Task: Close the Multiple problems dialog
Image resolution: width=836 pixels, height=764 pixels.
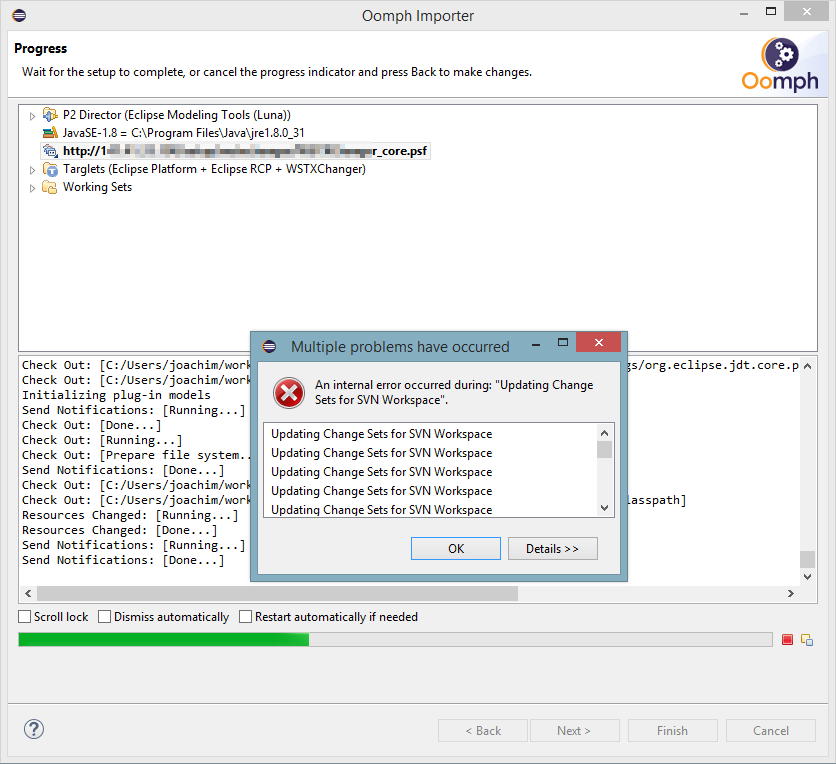Action: coord(598,342)
